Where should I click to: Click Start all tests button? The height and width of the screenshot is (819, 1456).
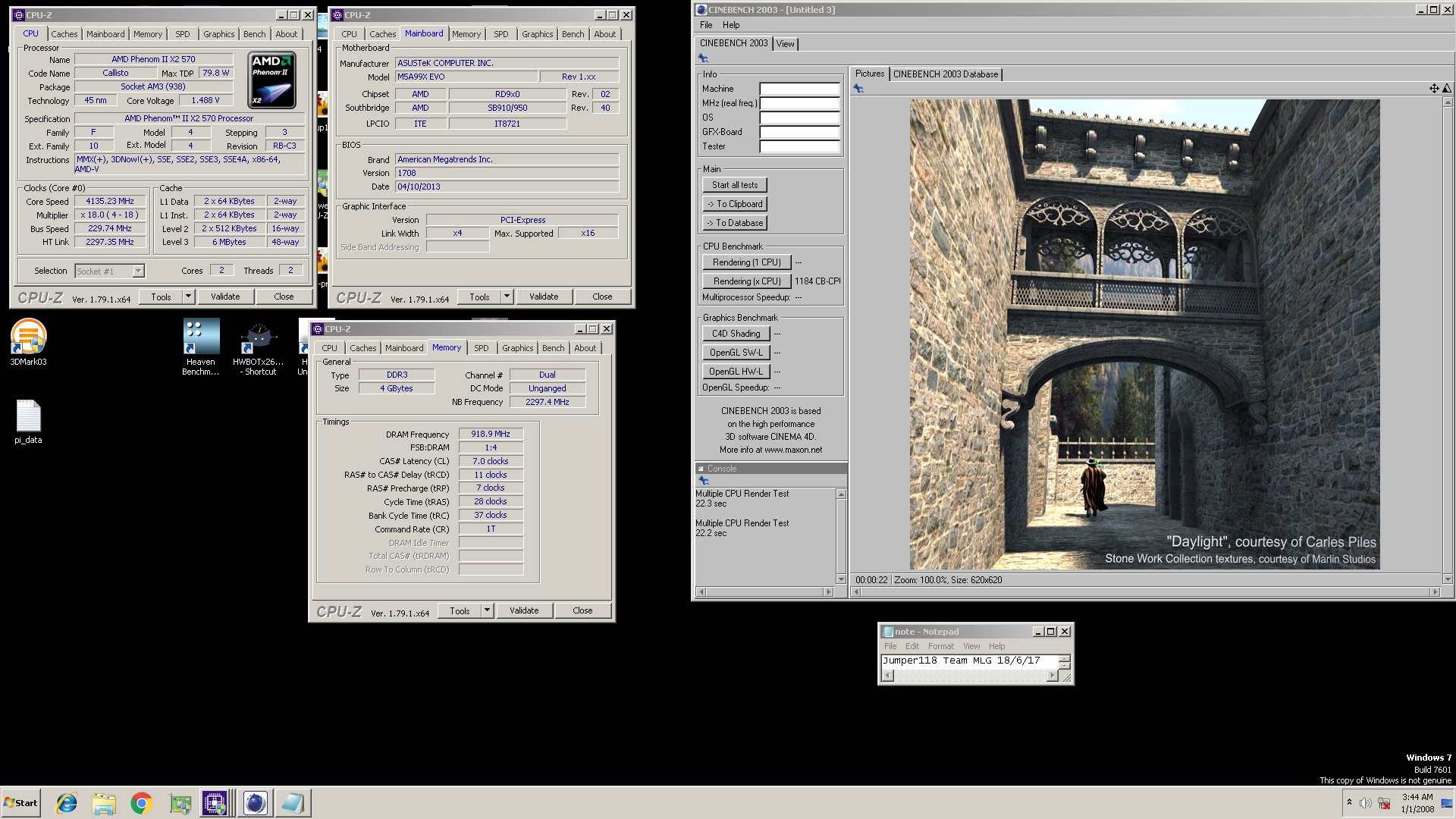pos(735,185)
